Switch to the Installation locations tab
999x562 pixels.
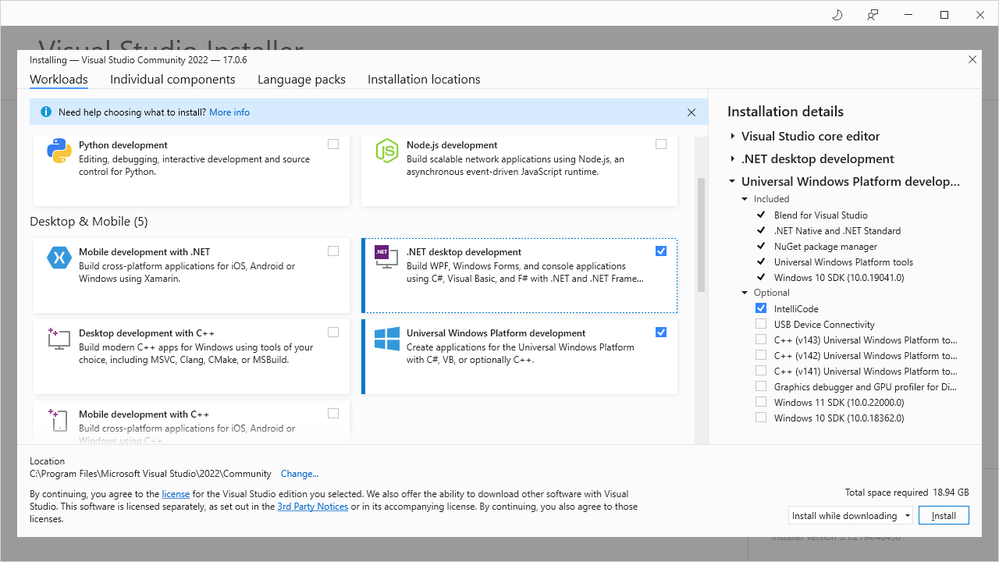(x=424, y=80)
